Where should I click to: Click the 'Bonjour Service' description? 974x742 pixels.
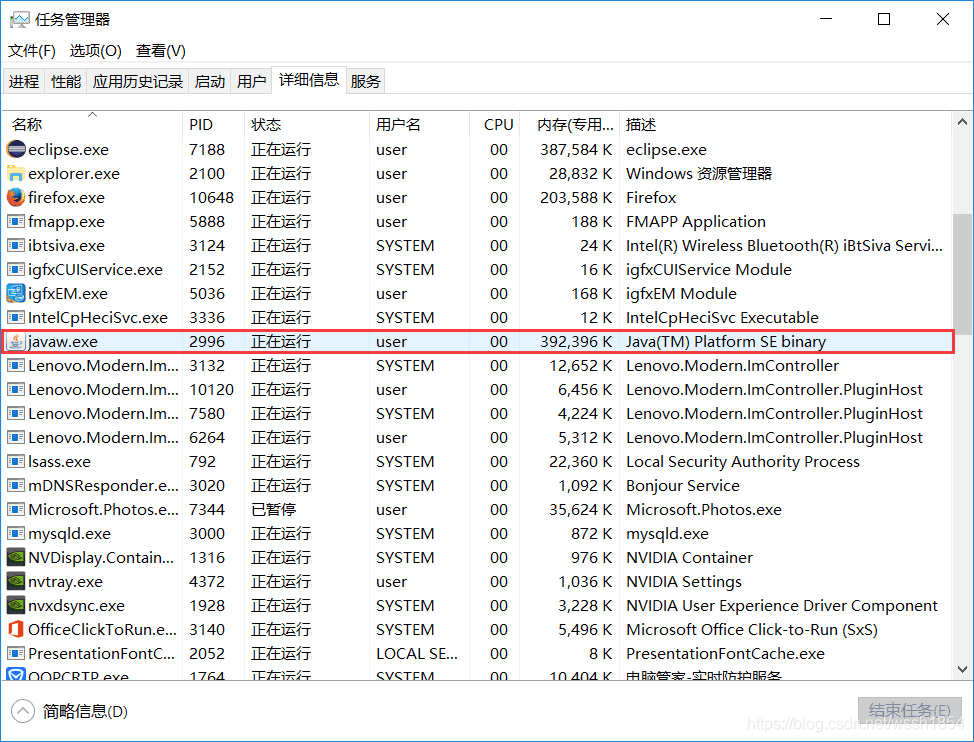683,486
